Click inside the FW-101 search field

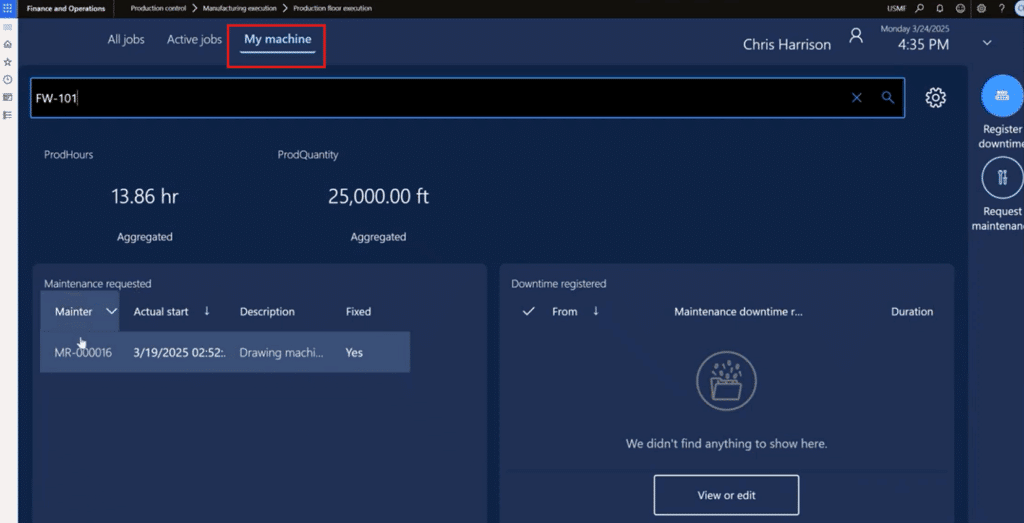click(x=440, y=98)
